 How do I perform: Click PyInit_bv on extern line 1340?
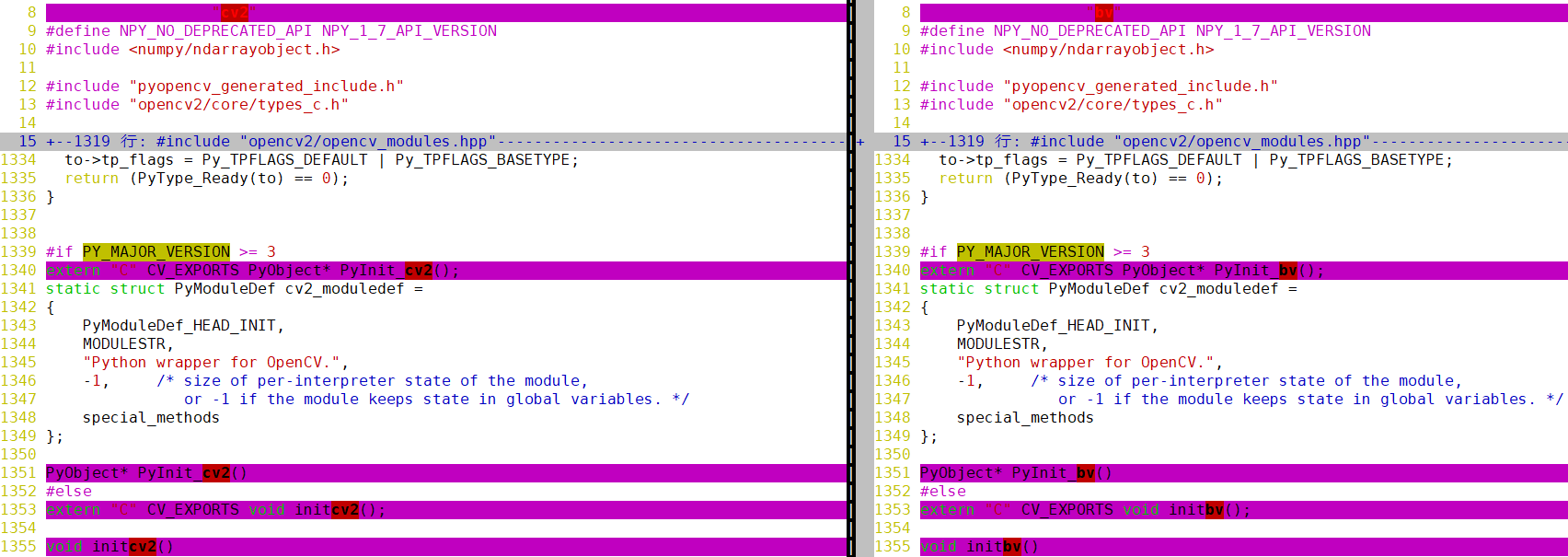1256,271
